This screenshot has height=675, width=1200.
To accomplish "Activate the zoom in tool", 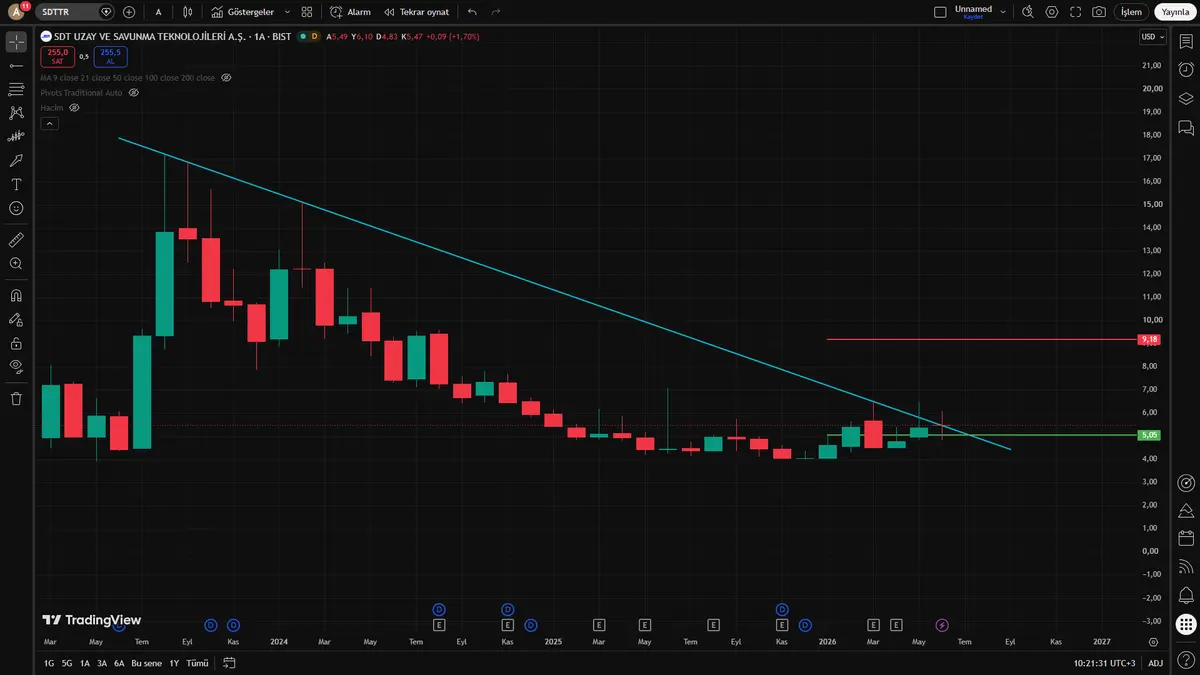I will [x=16, y=264].
